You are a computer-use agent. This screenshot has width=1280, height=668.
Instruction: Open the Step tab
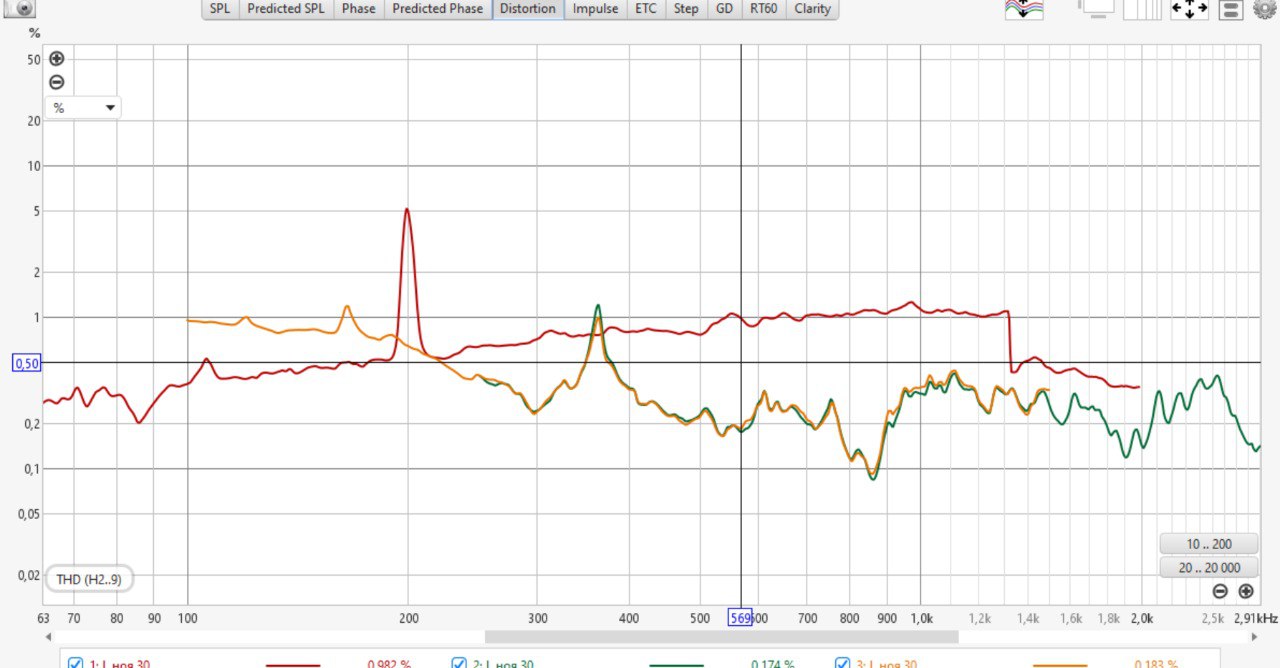(x=686, y=9)
